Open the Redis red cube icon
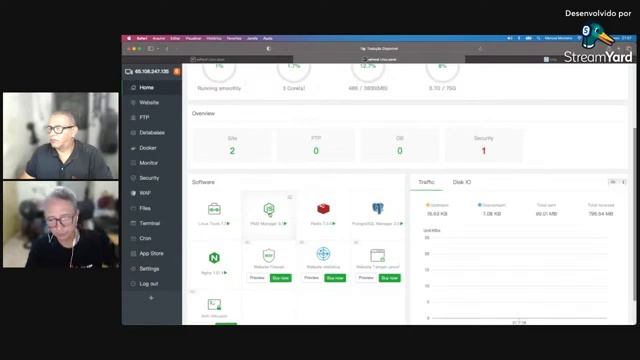Image resolution: width=640 pixels, height=360 pixels. click(323, 209)
